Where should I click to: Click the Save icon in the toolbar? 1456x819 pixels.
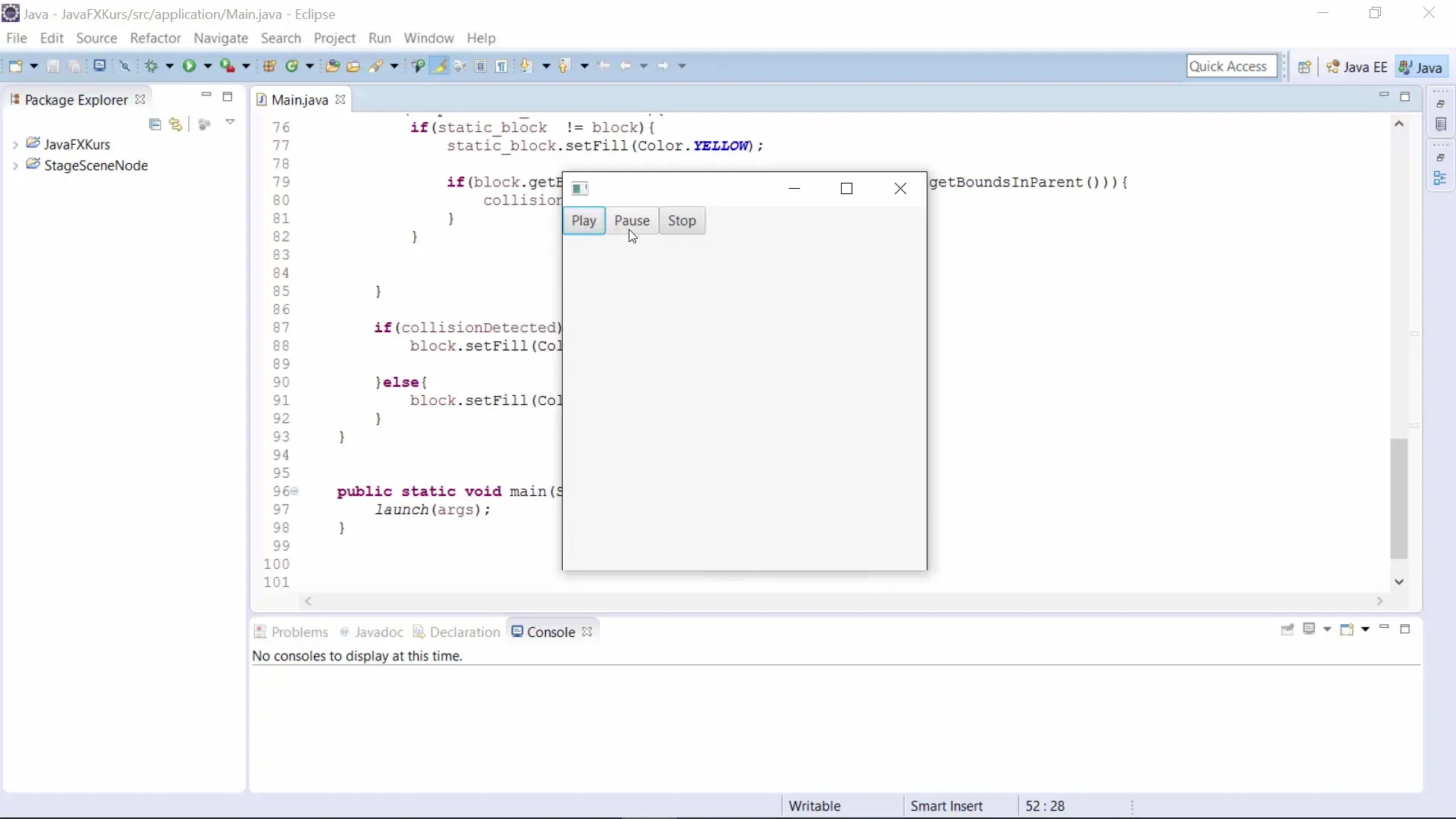pyautogui.click(x=53, y=66)
